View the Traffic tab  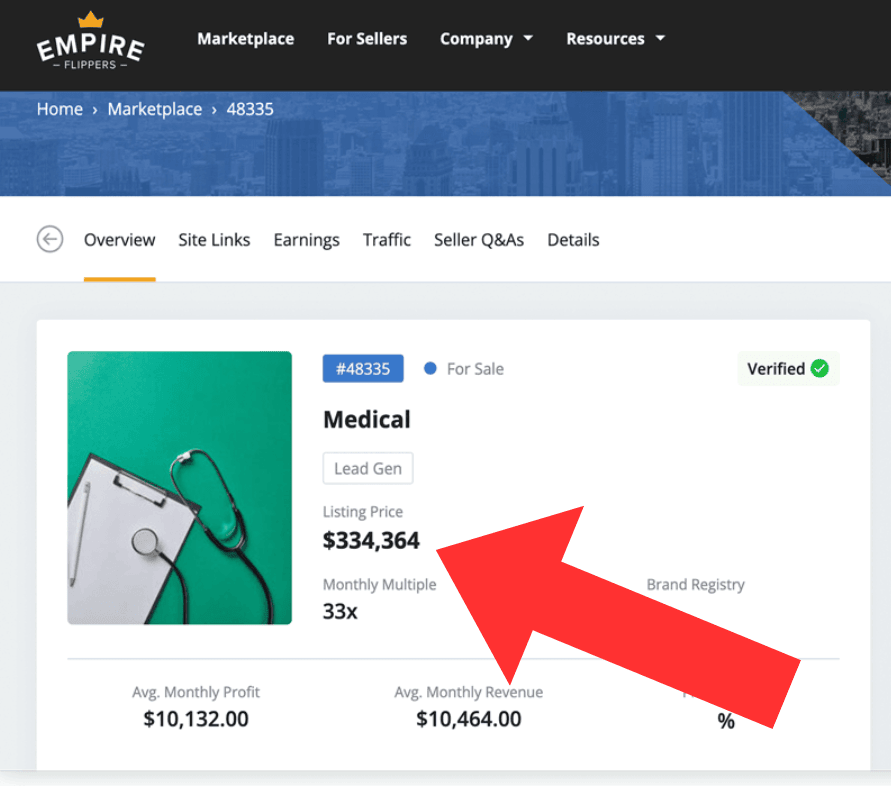pyautogui.click(x=387, y=240)
